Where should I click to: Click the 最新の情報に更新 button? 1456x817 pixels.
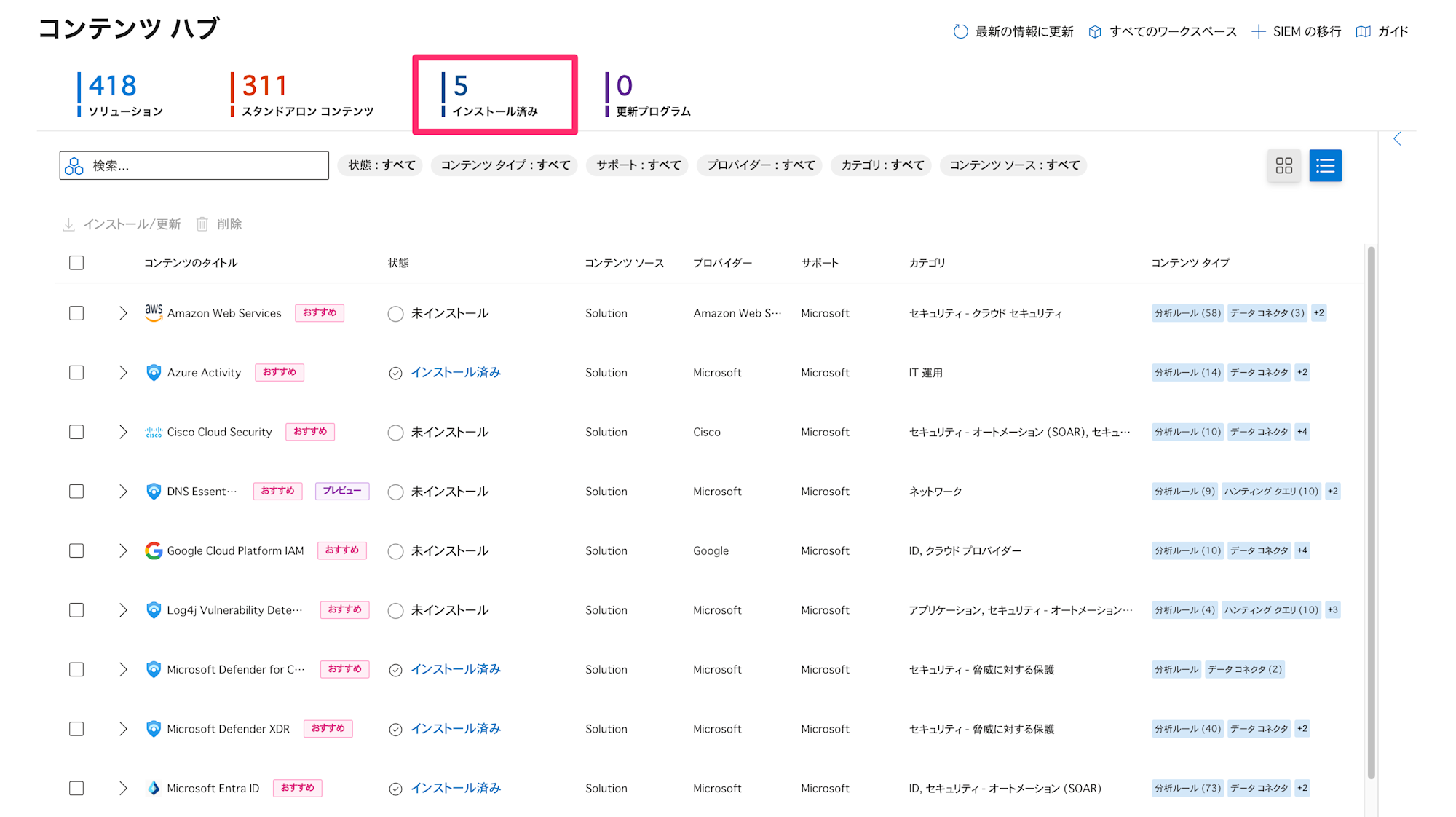[x=1013, y=31]
